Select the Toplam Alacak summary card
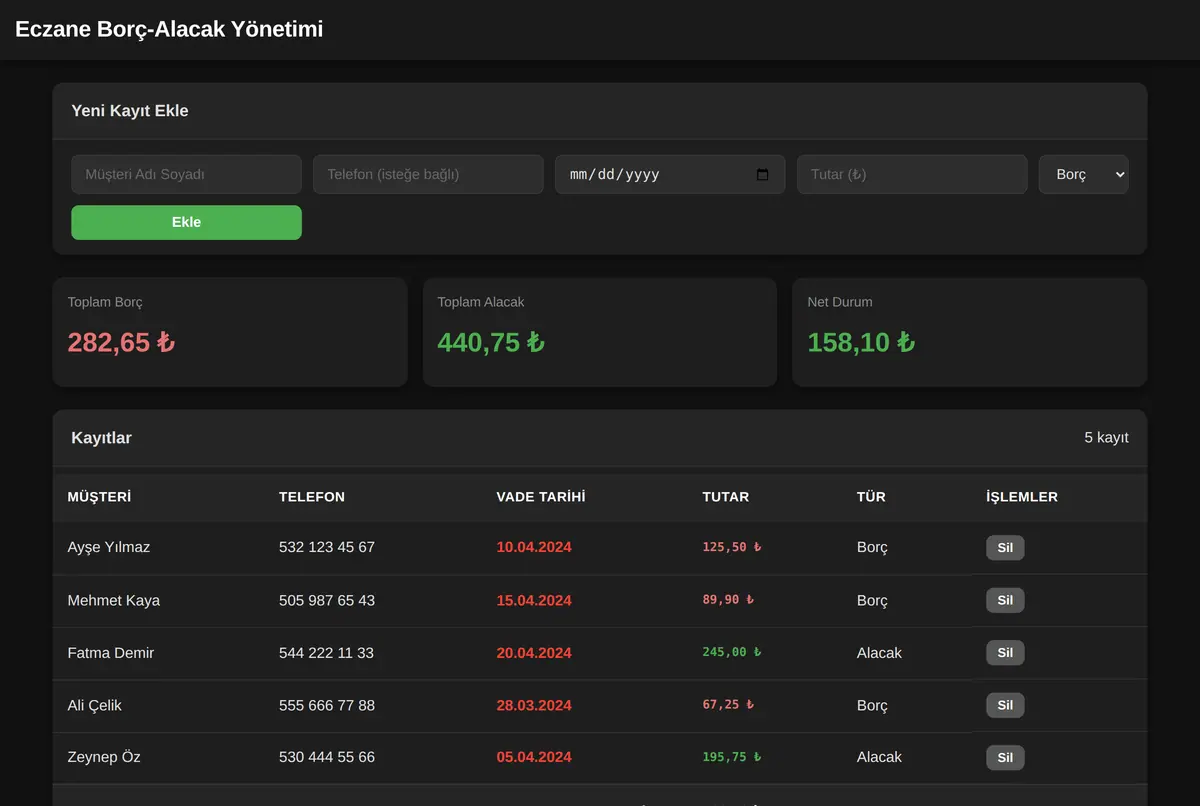This screenshot has width=1200, height=806. point(600,332)
